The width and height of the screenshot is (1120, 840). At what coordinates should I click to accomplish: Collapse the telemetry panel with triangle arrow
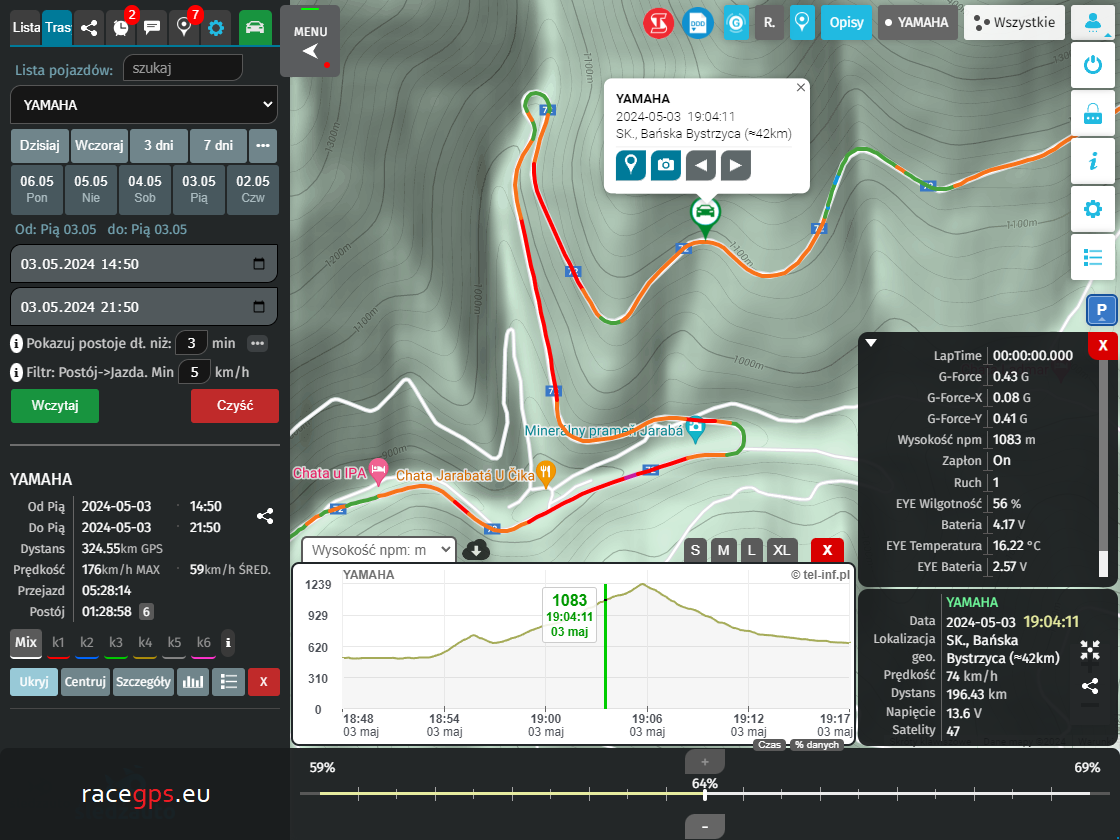871,343
